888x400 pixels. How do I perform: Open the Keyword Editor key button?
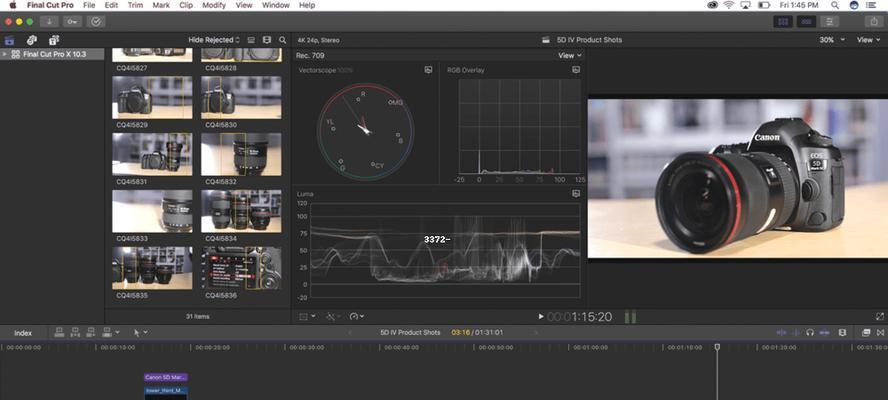tap(72, 22)
